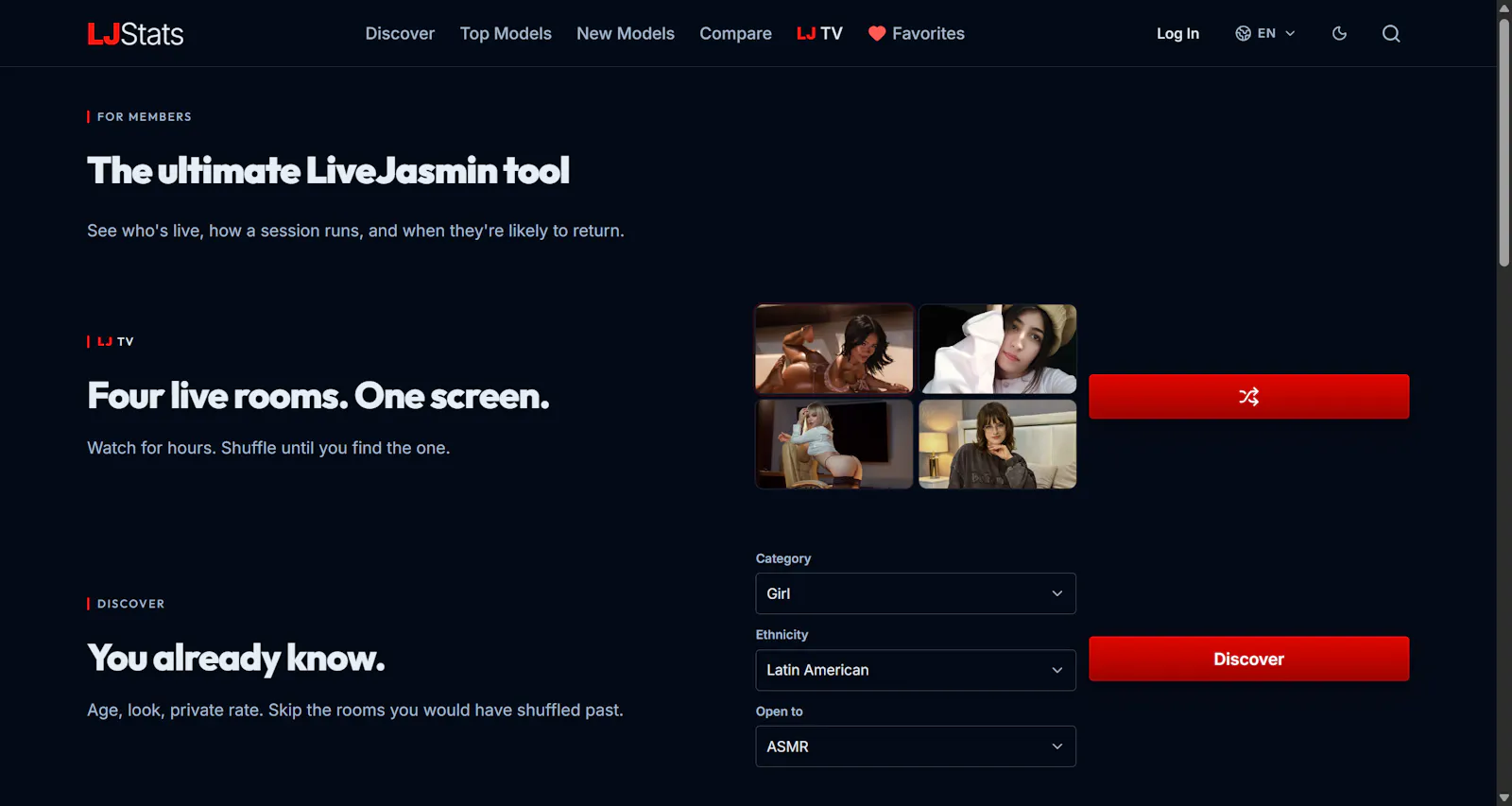Open Favorites with the heart icon
The height and width of the screenshot is (806, 1512).
click(916, 33)
